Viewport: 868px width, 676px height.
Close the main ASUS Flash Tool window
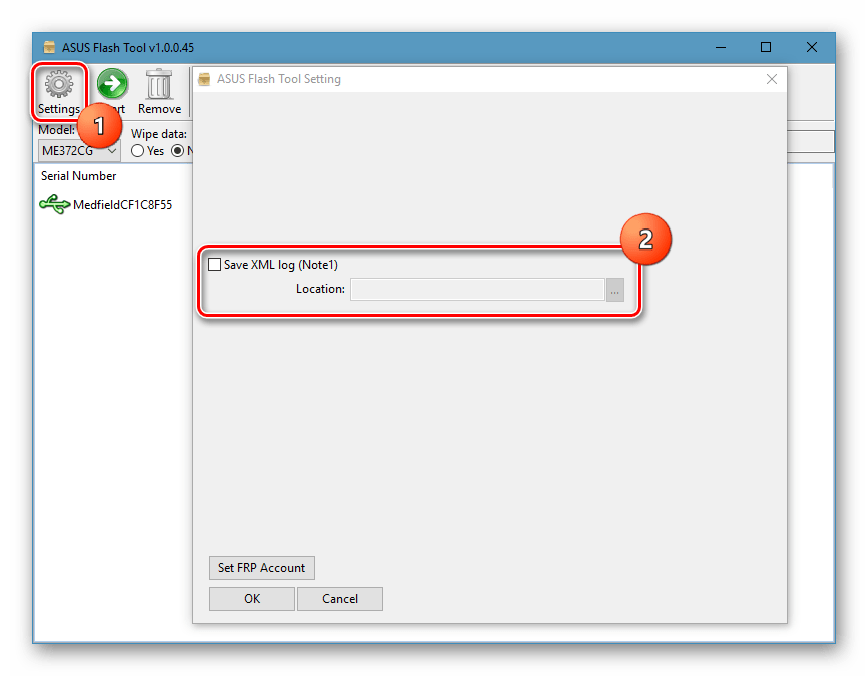tap(812, 48)
